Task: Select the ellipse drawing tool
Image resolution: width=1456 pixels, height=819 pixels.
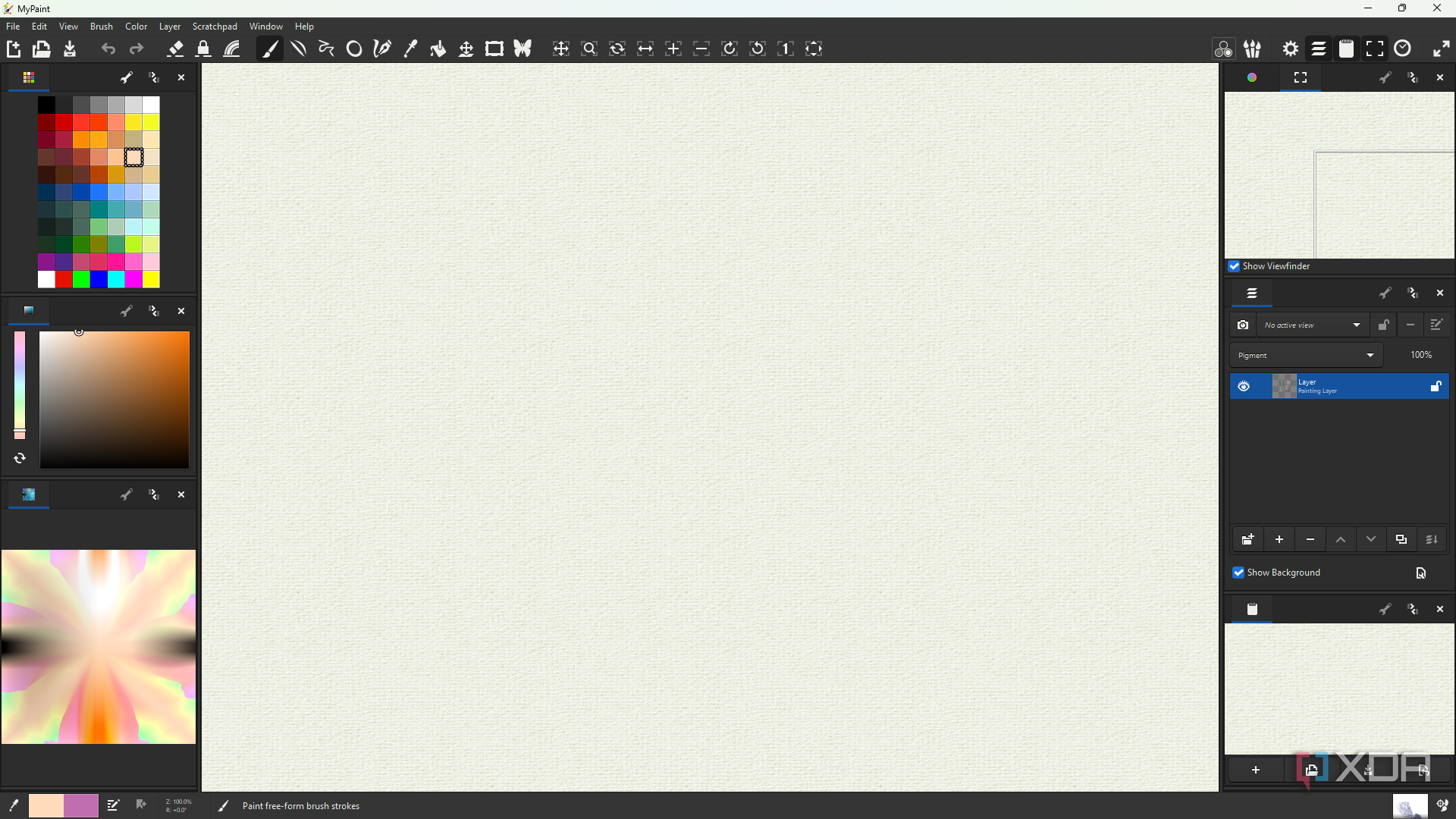Action: (354, 49)
